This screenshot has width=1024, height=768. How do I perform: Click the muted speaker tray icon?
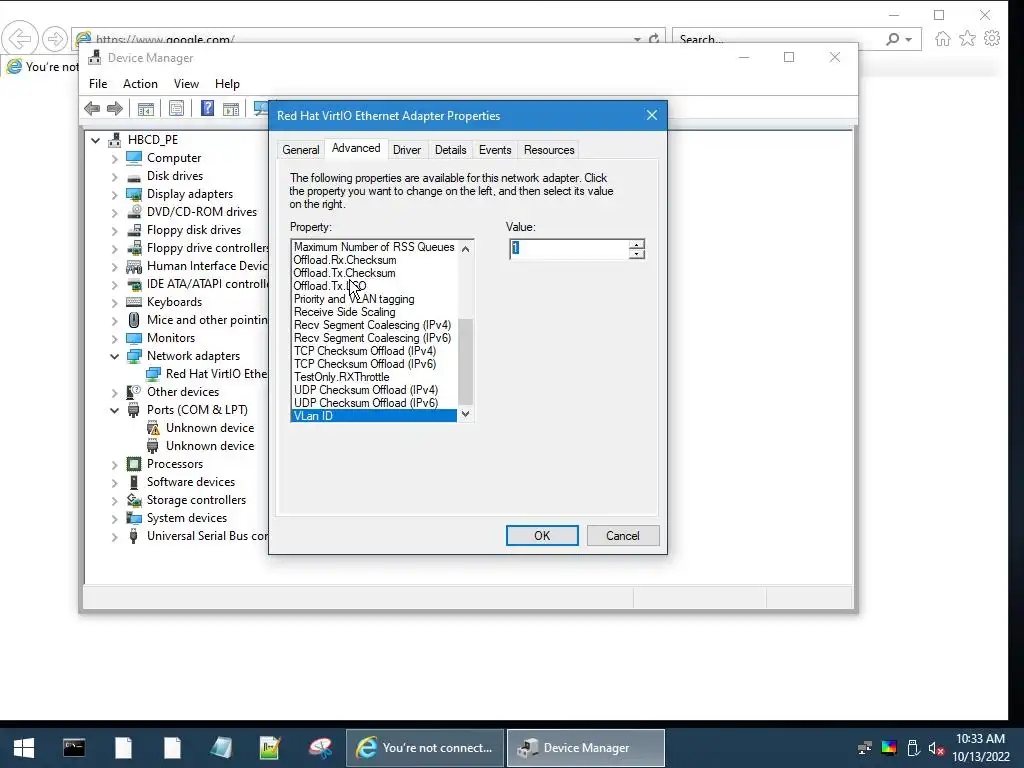tap(936, 748)
